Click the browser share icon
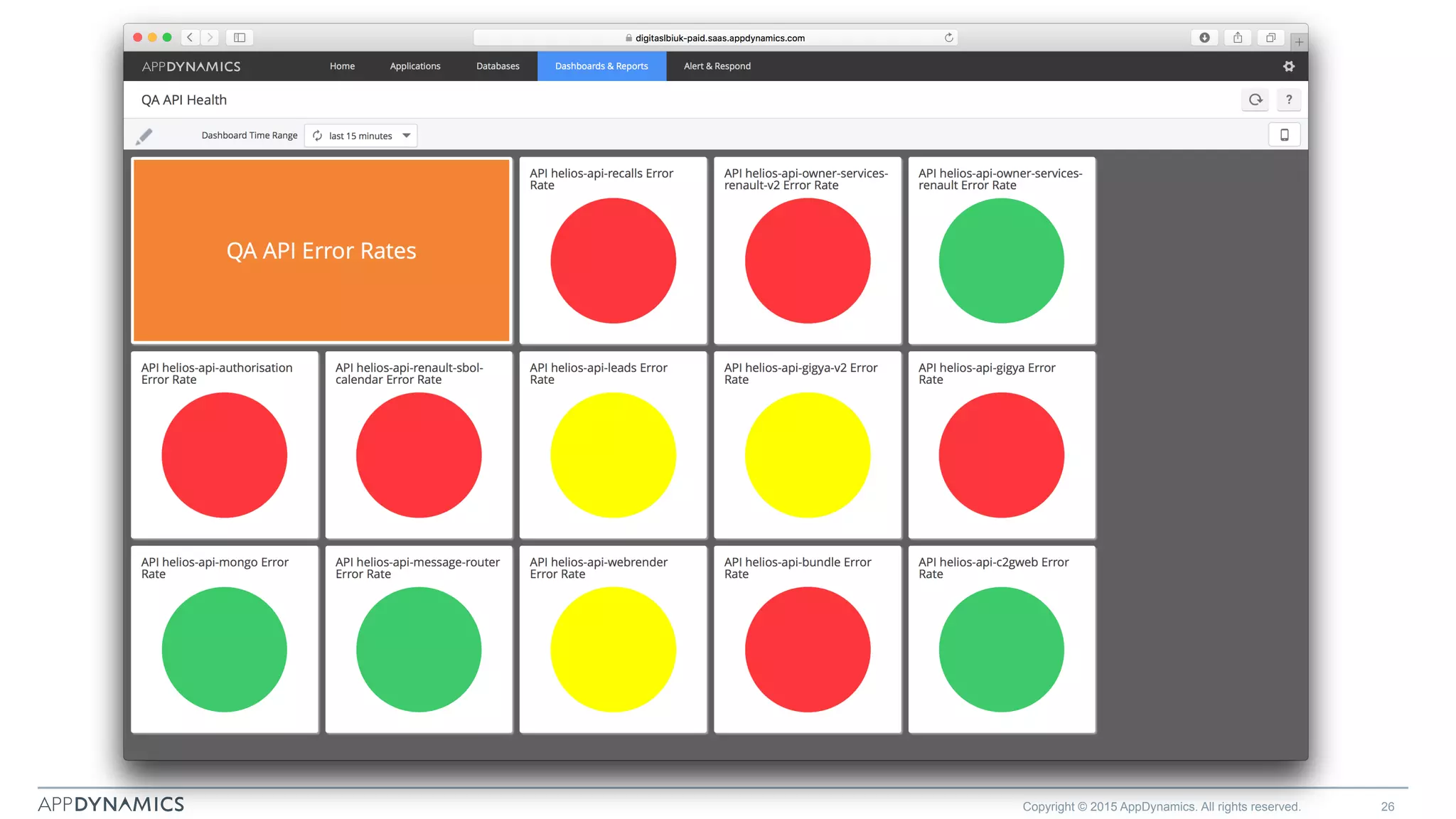The width and height of the screenshot is (1456, 819). point(1238,38)
